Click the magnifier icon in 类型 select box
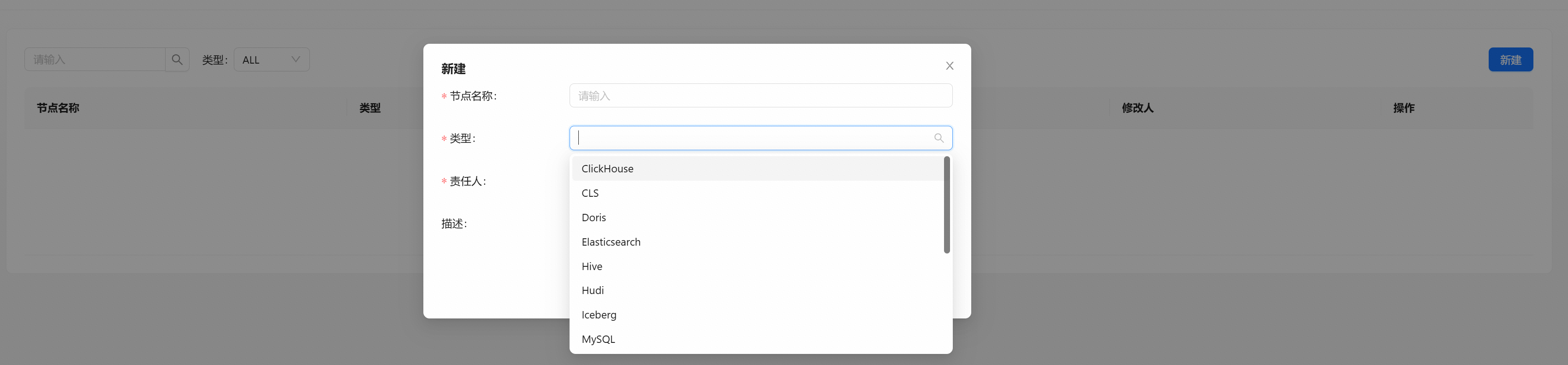 (938, 138)
